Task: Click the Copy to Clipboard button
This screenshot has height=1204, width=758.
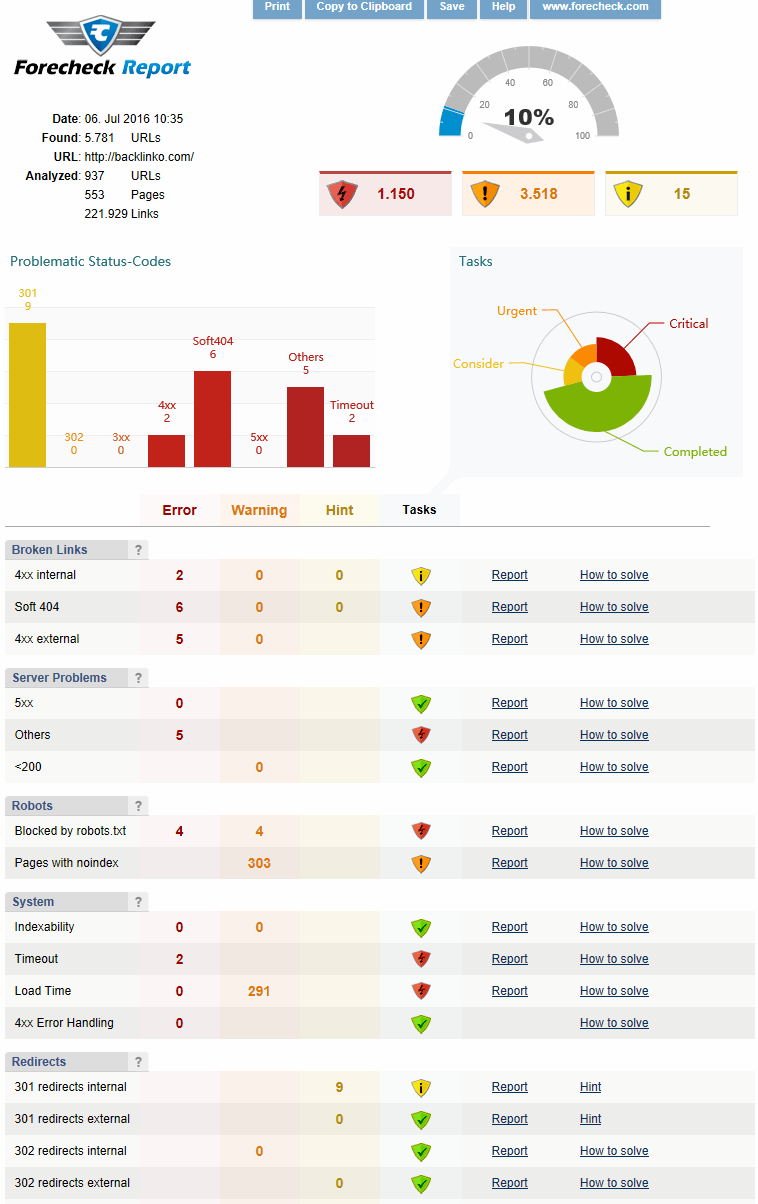Action: [x=364, y=8]
